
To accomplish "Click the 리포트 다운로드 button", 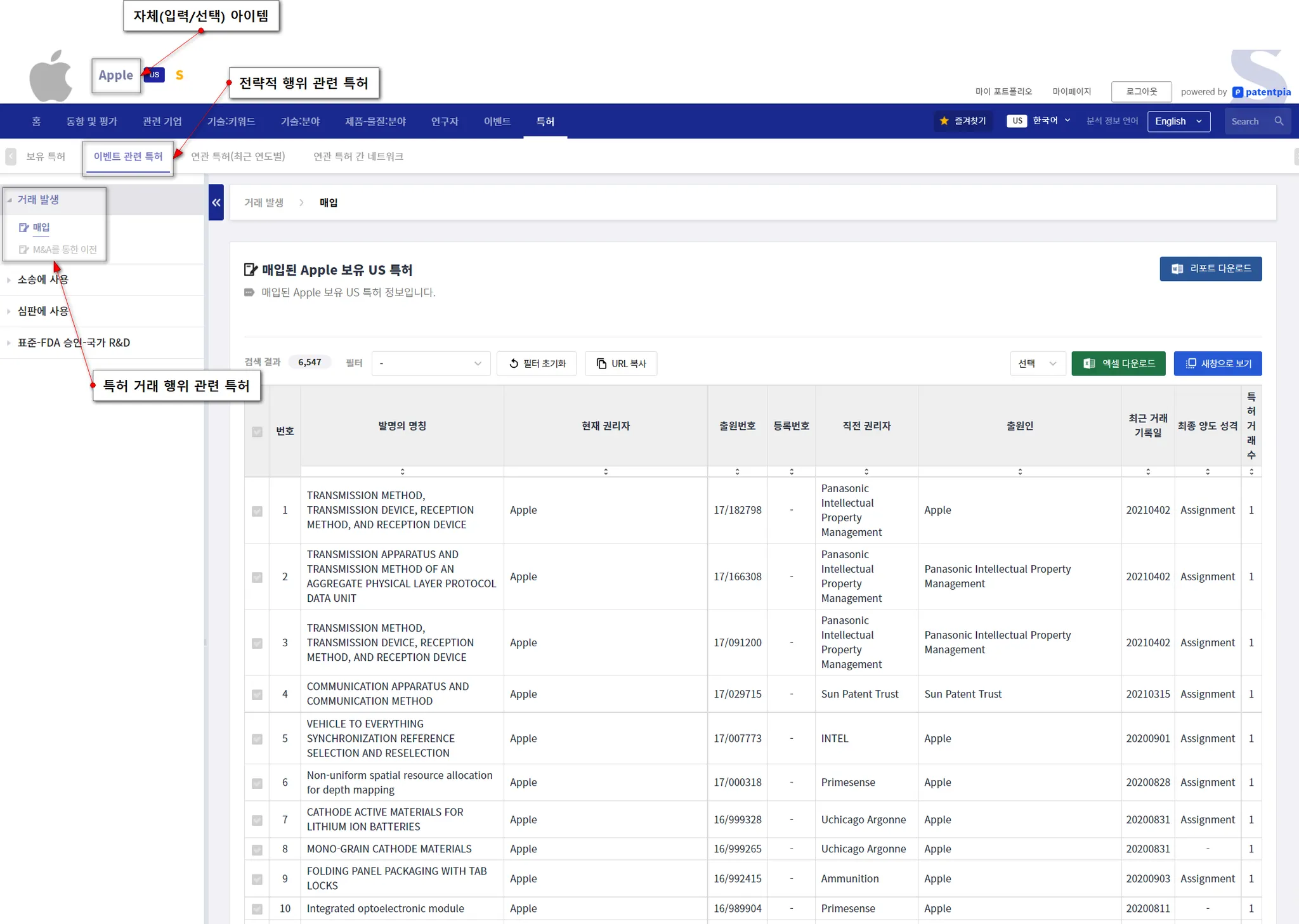I will 1210,269.
